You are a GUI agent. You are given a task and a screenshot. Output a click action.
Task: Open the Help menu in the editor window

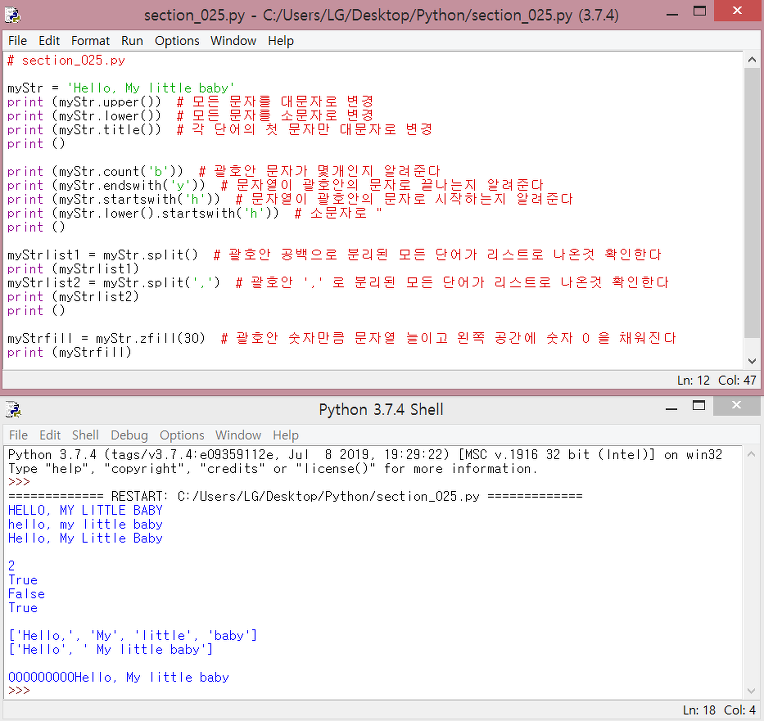281,41
